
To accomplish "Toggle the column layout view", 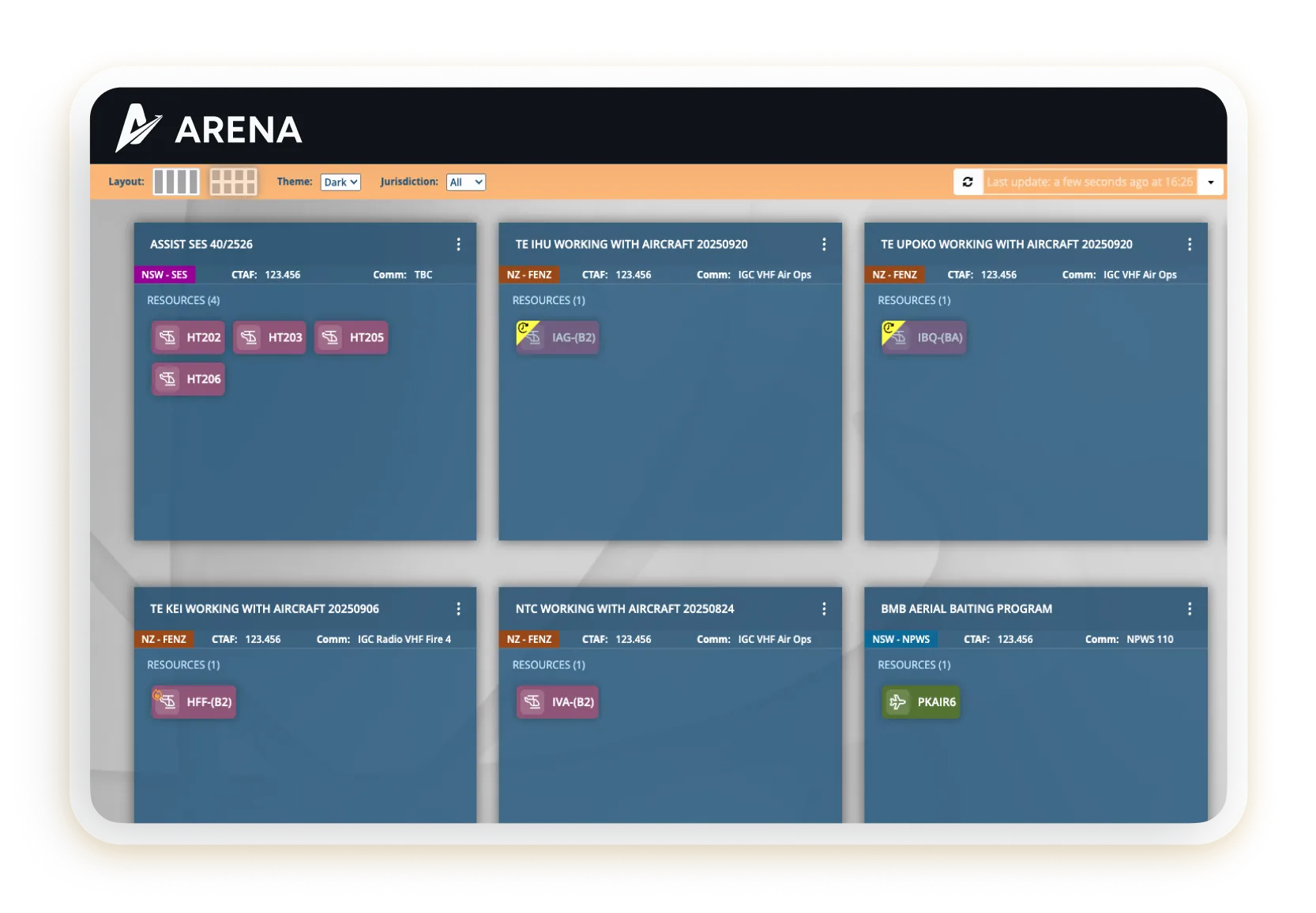I will (x=175, y=182).
